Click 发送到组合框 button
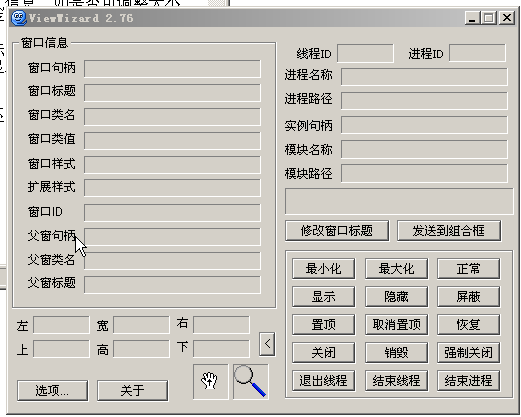The height and width of the screenshot is (417, 521). click(449, 230)
